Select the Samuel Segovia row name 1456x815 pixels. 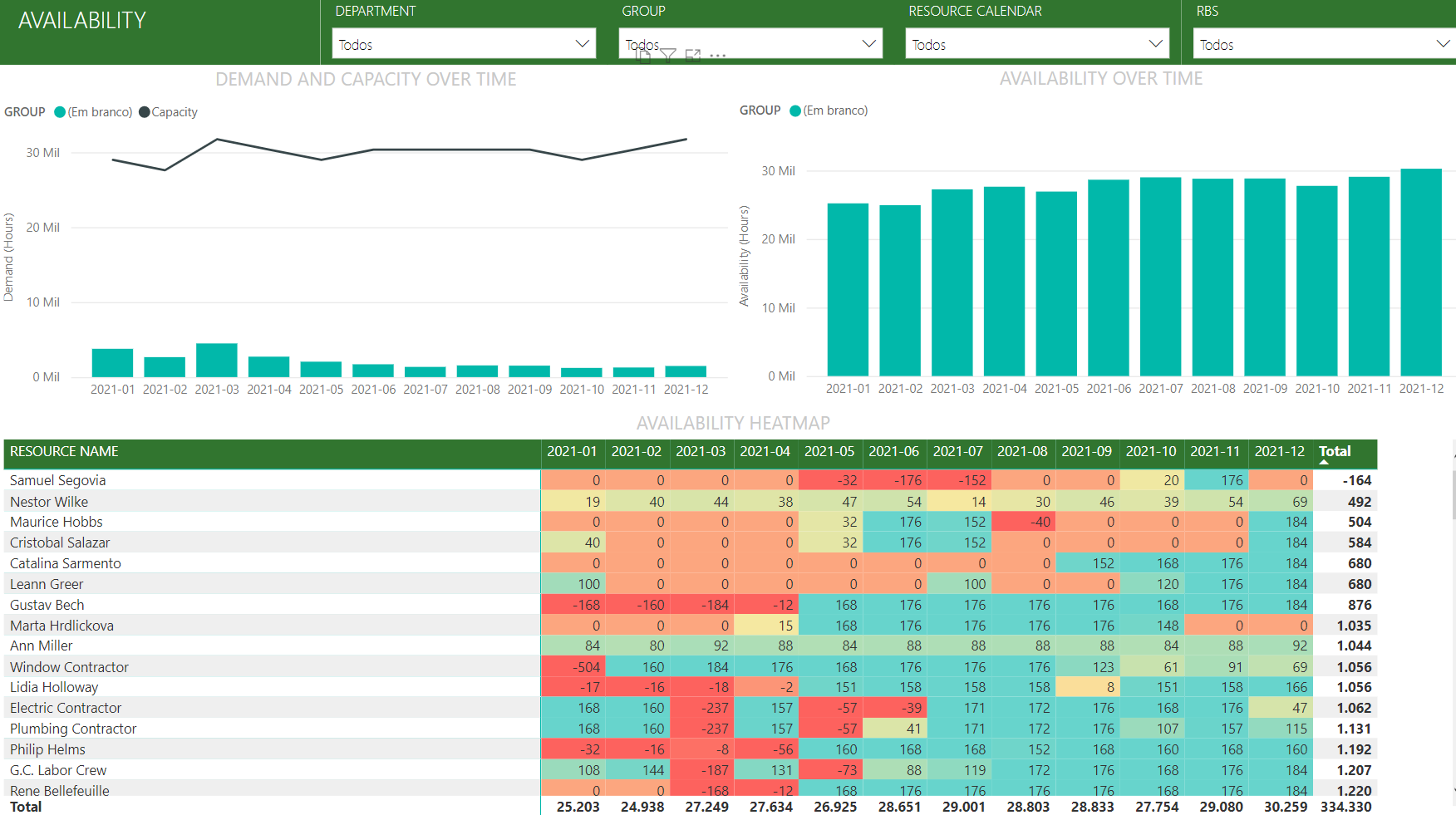57,480
